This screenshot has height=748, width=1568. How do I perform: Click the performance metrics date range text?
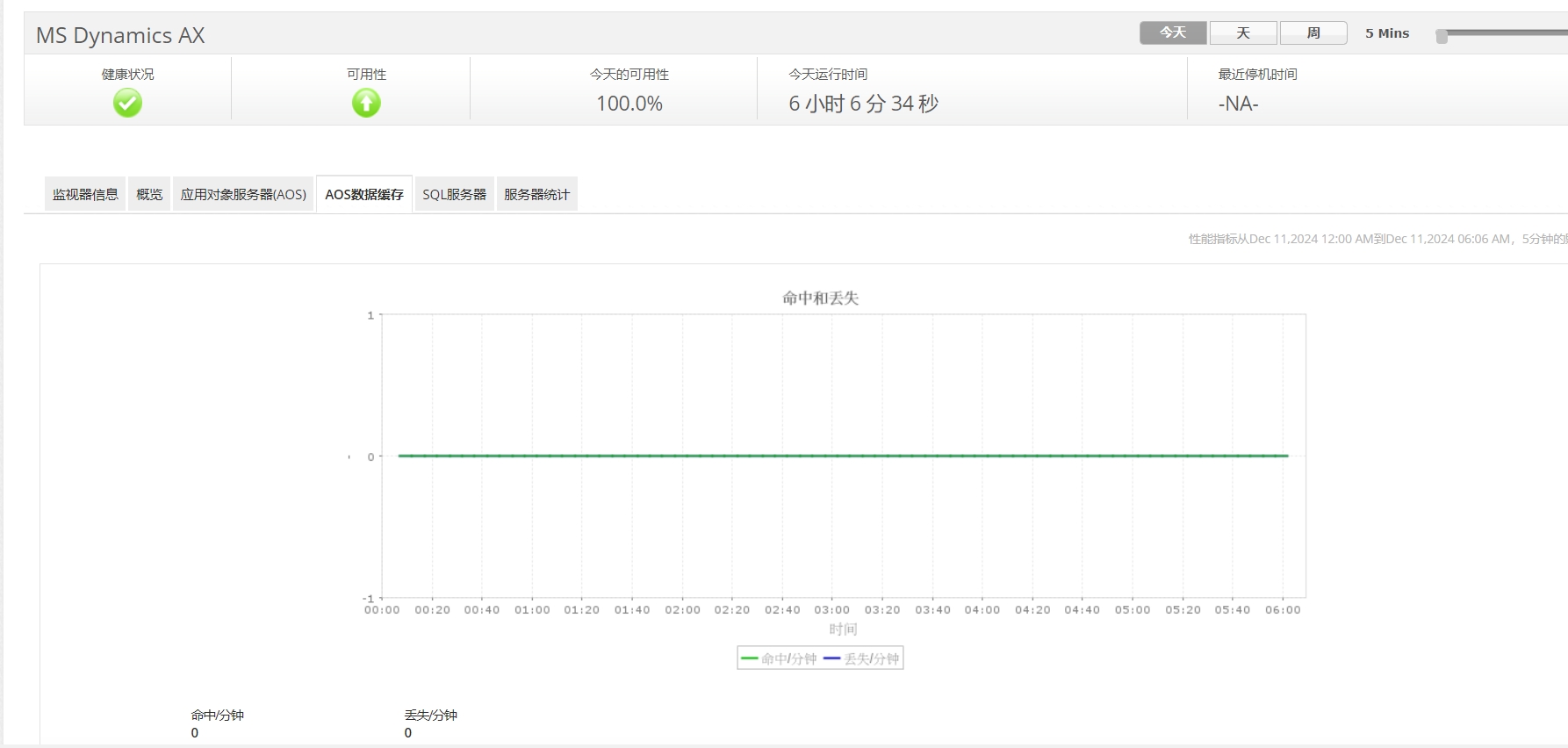tap(1377, 239)
